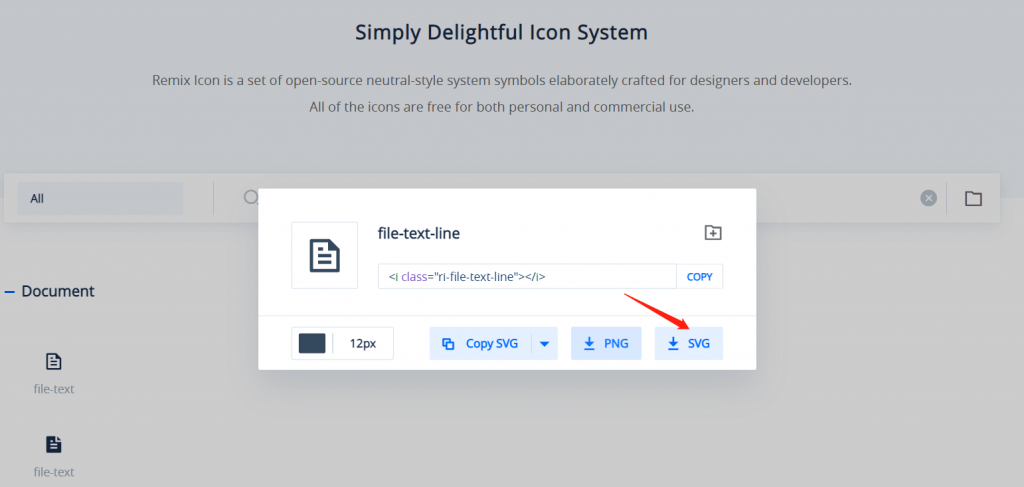The height and width of the screenshot is (487, 1024).
Task: Collapse the Document section using the dash
Action: coord(10,292)
